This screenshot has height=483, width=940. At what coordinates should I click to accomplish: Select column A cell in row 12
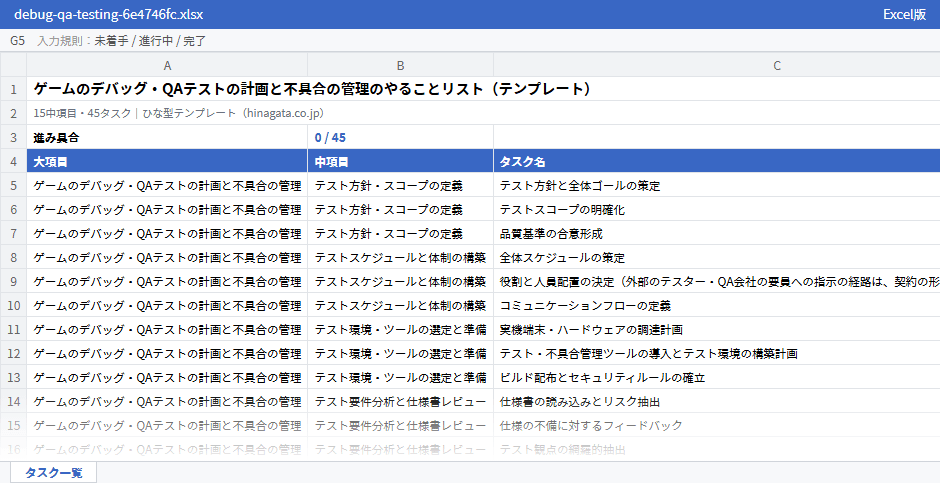[167, 353]
